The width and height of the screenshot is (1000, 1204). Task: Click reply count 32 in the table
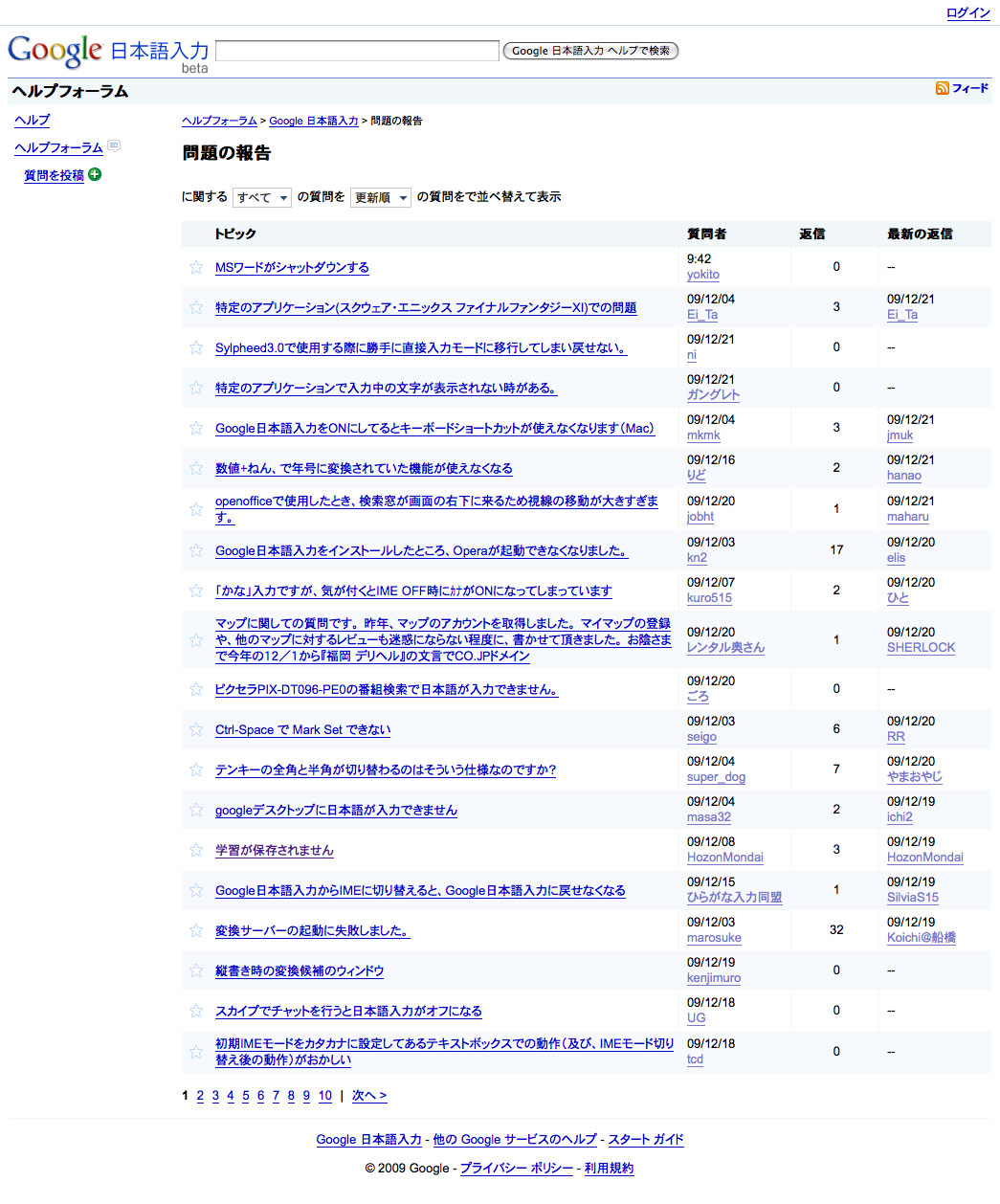(x=836, y=930)
